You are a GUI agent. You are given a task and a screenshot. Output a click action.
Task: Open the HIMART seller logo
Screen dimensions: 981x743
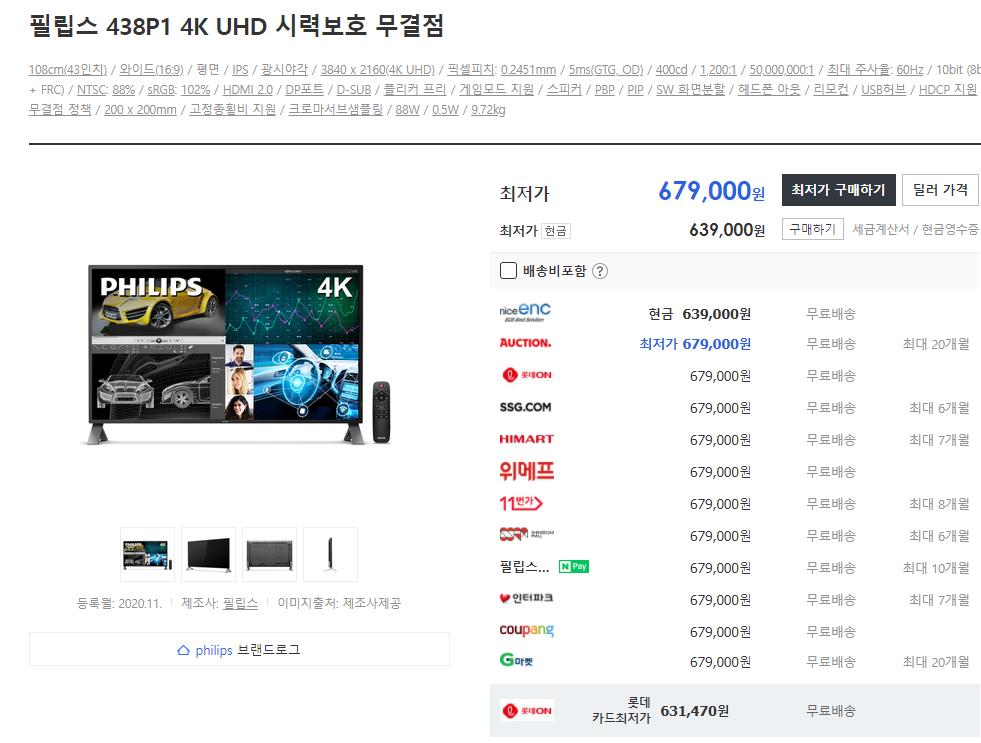coord(526,439)
